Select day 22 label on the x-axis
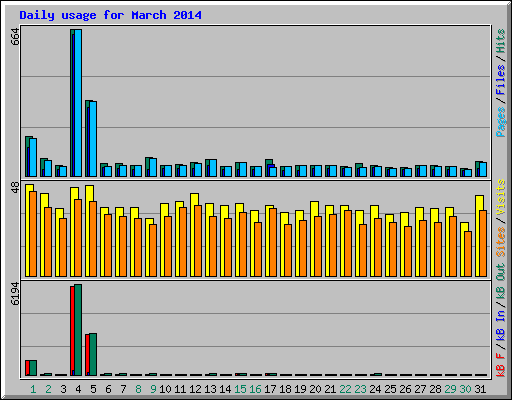This screenshot has height=400, width=512. [345, 389]
